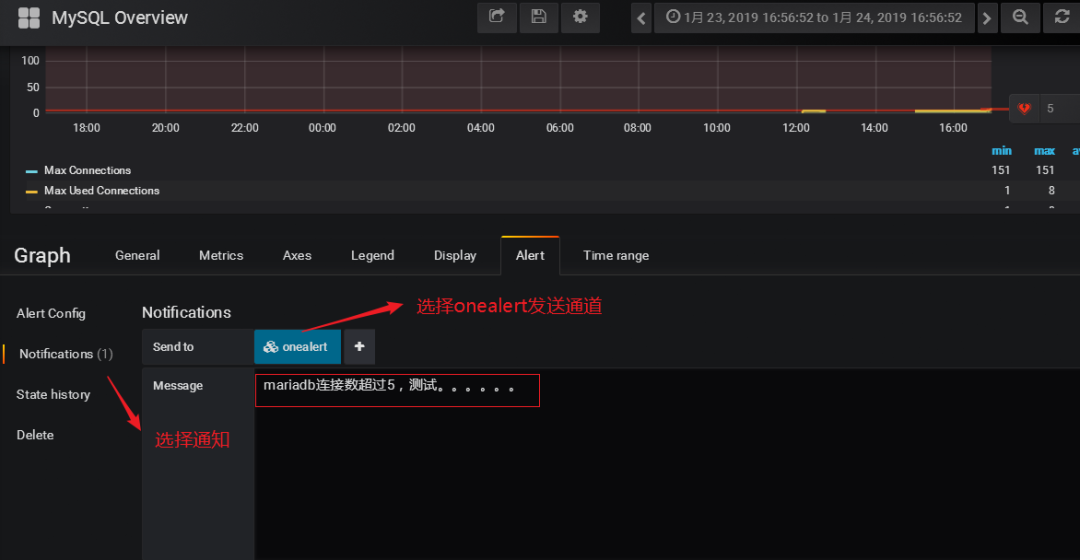The width and height of the screenshot is (1080, 560).
Task: Zoom out the time range
Action: click(1020, 18)
